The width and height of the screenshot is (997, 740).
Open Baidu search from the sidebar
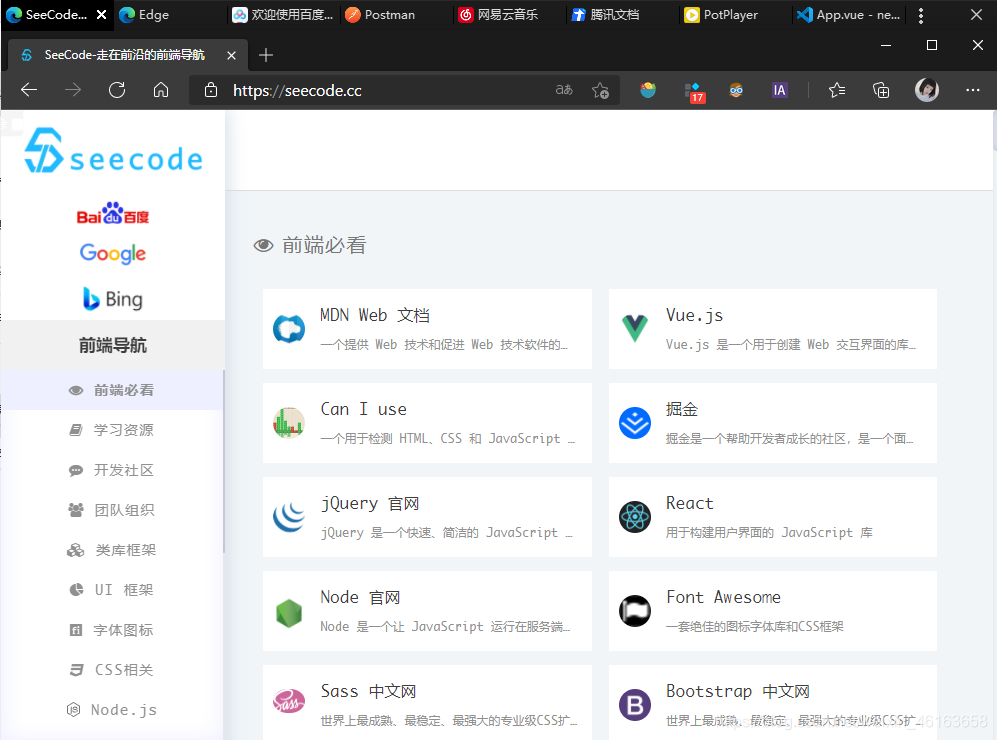pyautogui.click(x=113, y=214)
